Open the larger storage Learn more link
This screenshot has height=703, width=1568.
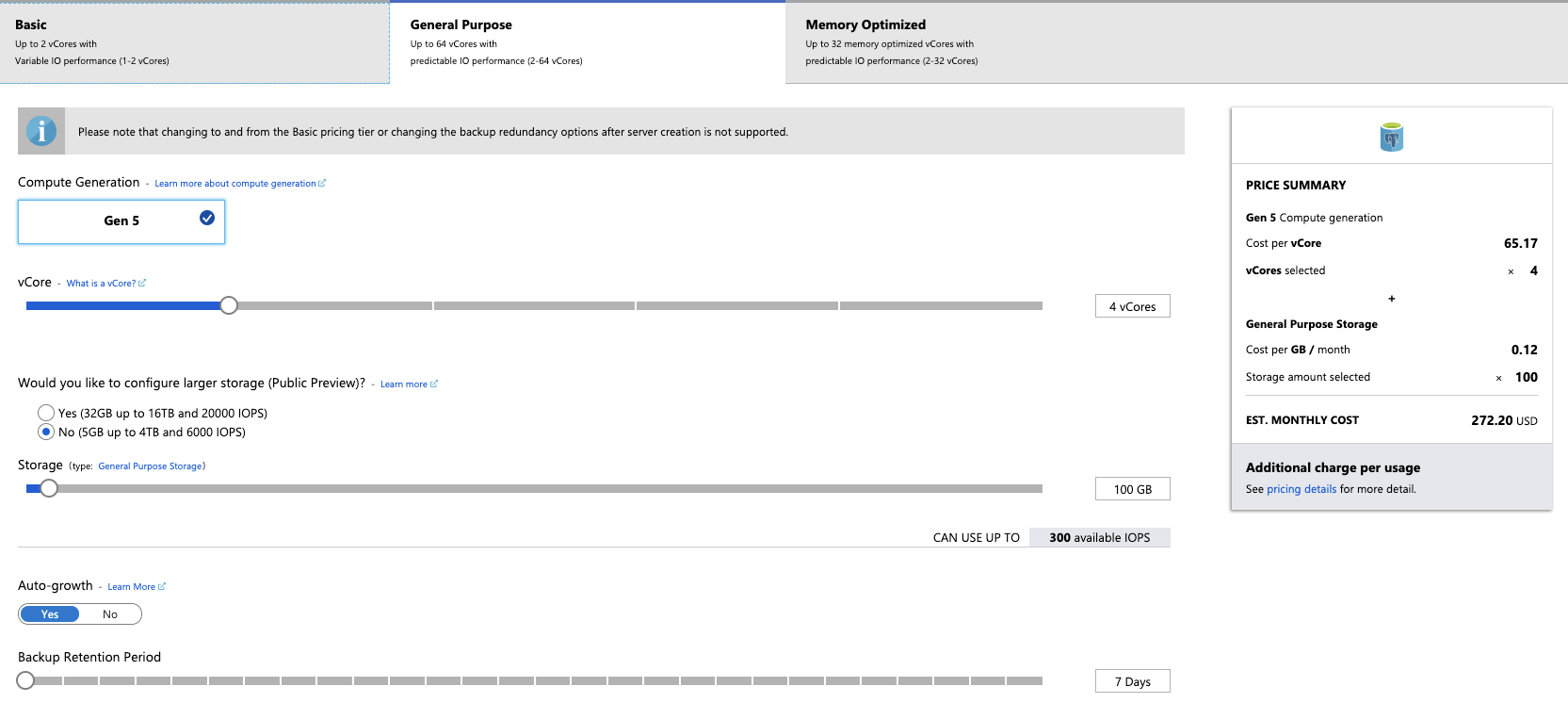404,384
